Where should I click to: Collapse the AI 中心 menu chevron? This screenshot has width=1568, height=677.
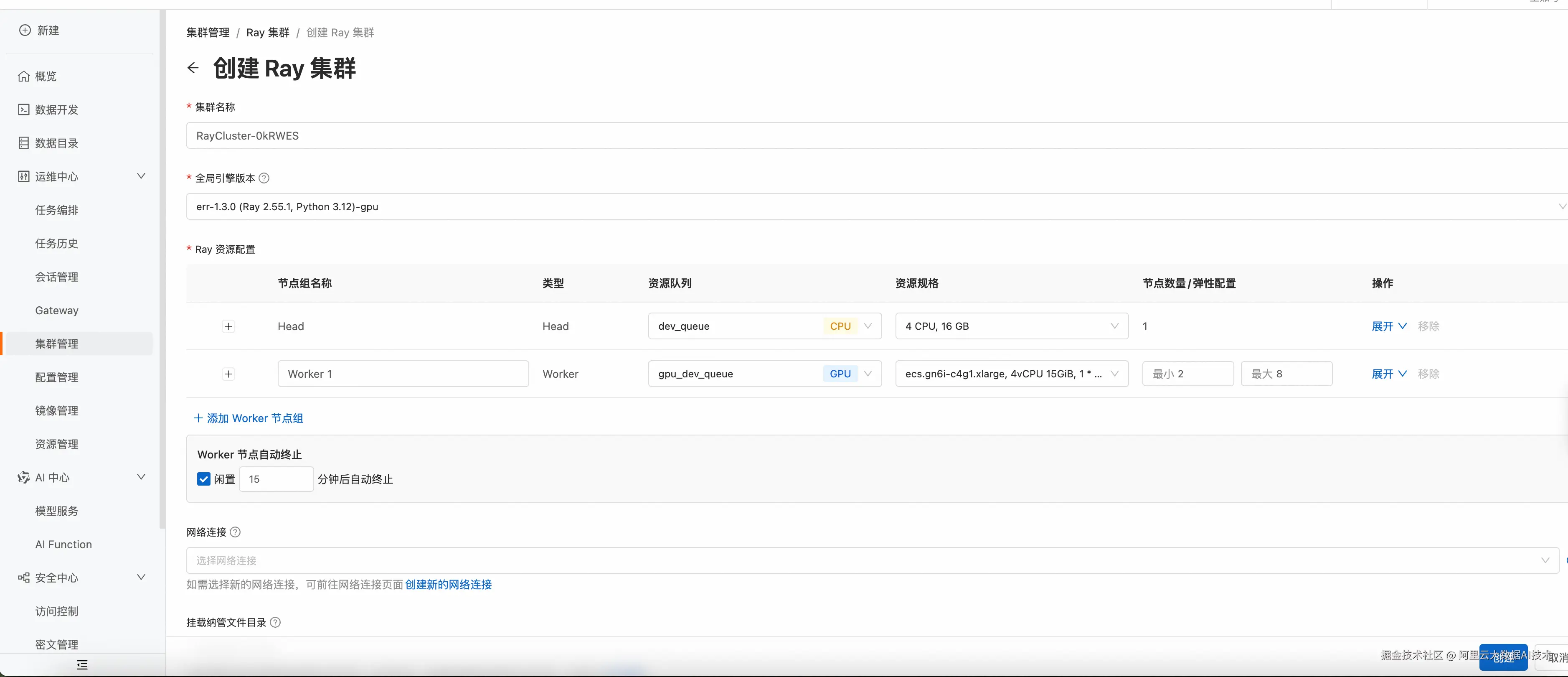click(x=141, y=477)
